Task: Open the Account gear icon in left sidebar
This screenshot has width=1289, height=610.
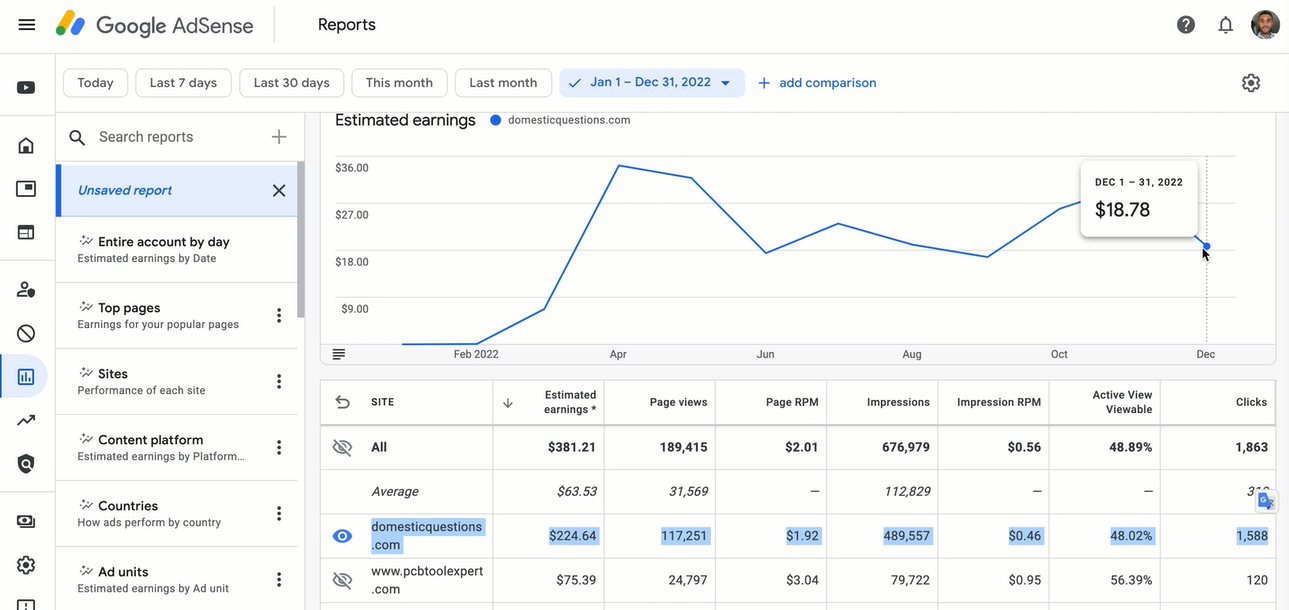Action: [x=26, y=565]
